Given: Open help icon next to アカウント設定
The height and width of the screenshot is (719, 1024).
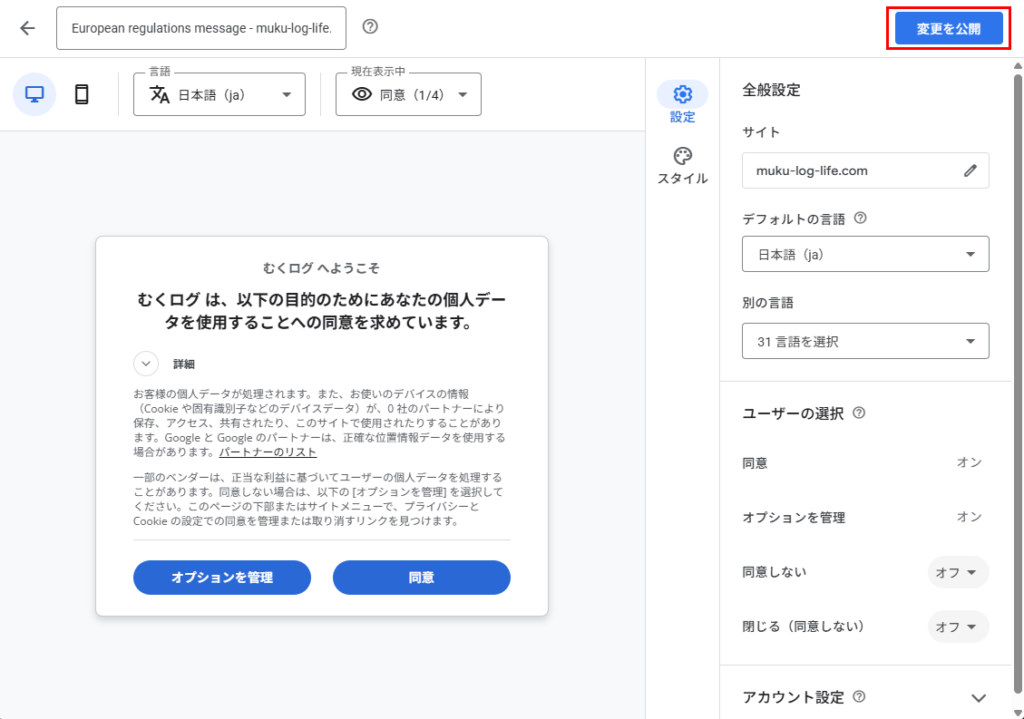Looking at the screenshot, I should point(859,697).
